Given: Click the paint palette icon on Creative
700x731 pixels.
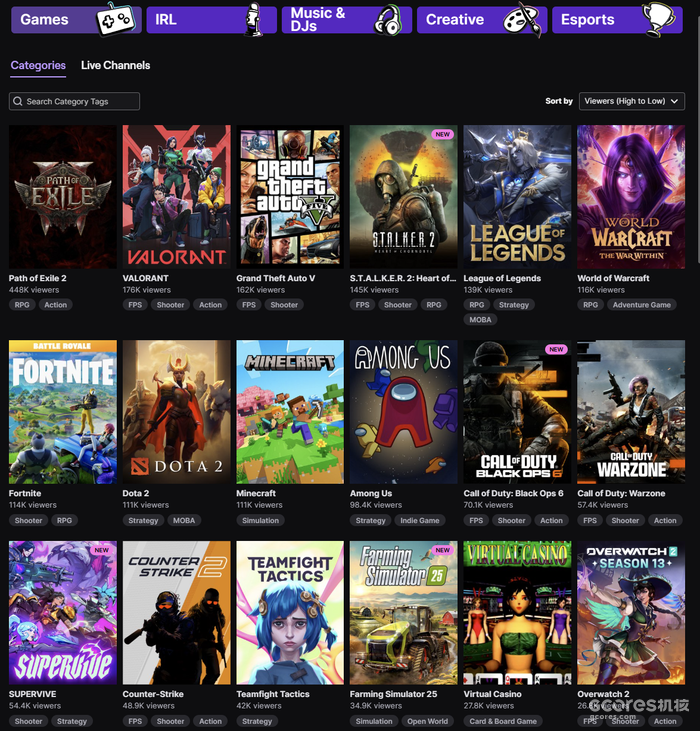Looking at the screenshot, I should 522,21.
